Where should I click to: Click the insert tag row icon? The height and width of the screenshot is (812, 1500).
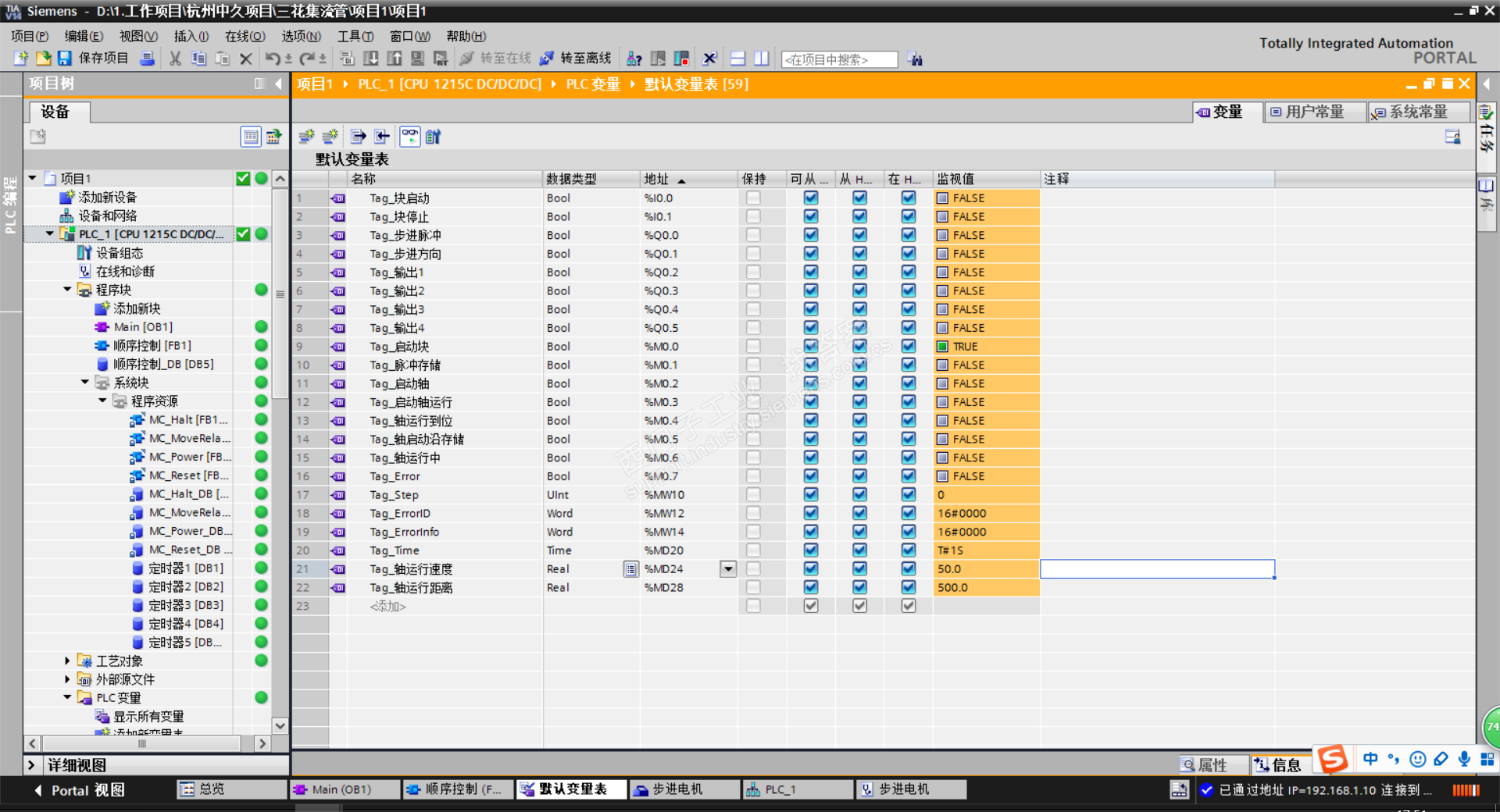tap(306, 137)
